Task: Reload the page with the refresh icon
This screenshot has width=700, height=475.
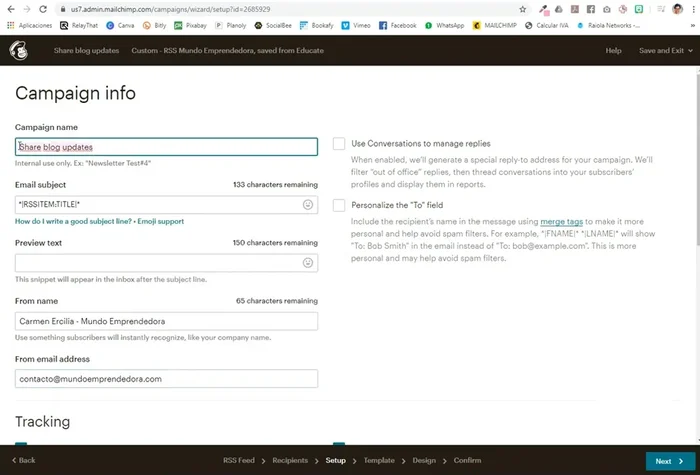Action: pyautogui.click(x=43, y=9)
